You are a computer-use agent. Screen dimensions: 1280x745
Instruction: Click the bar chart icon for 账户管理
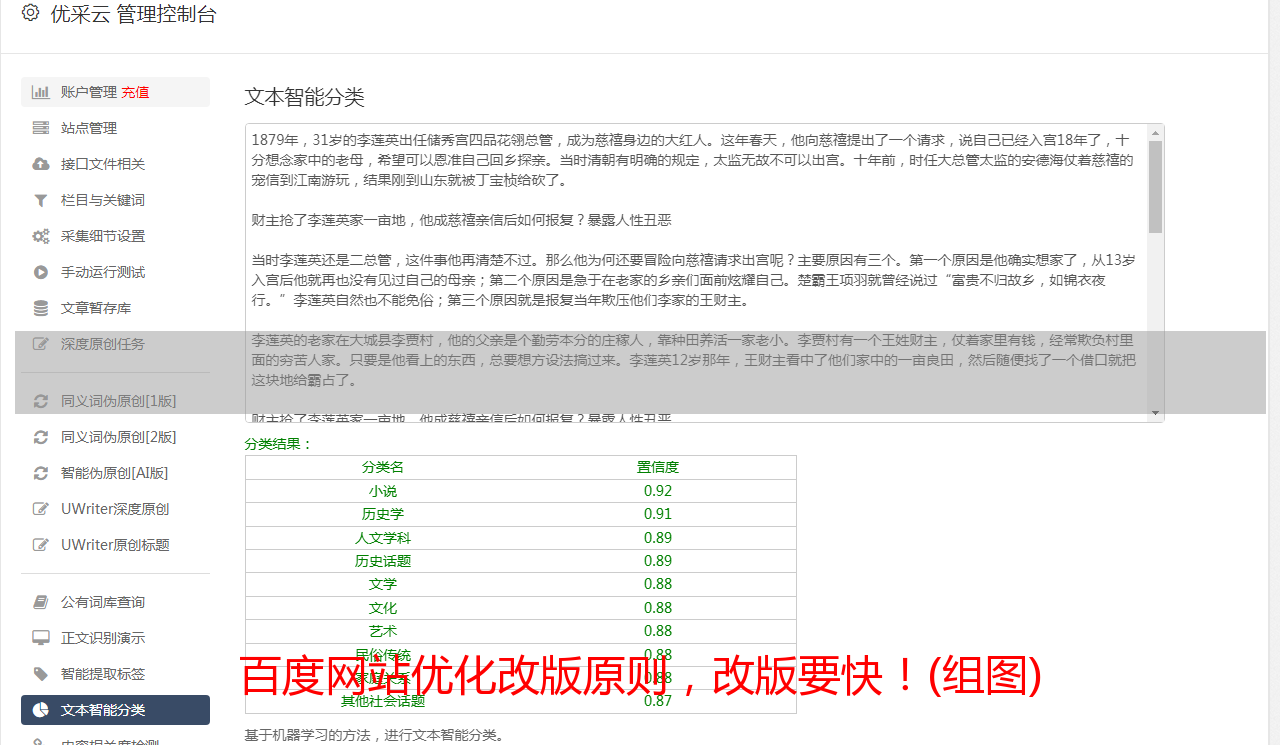click(x=41, y=92)
